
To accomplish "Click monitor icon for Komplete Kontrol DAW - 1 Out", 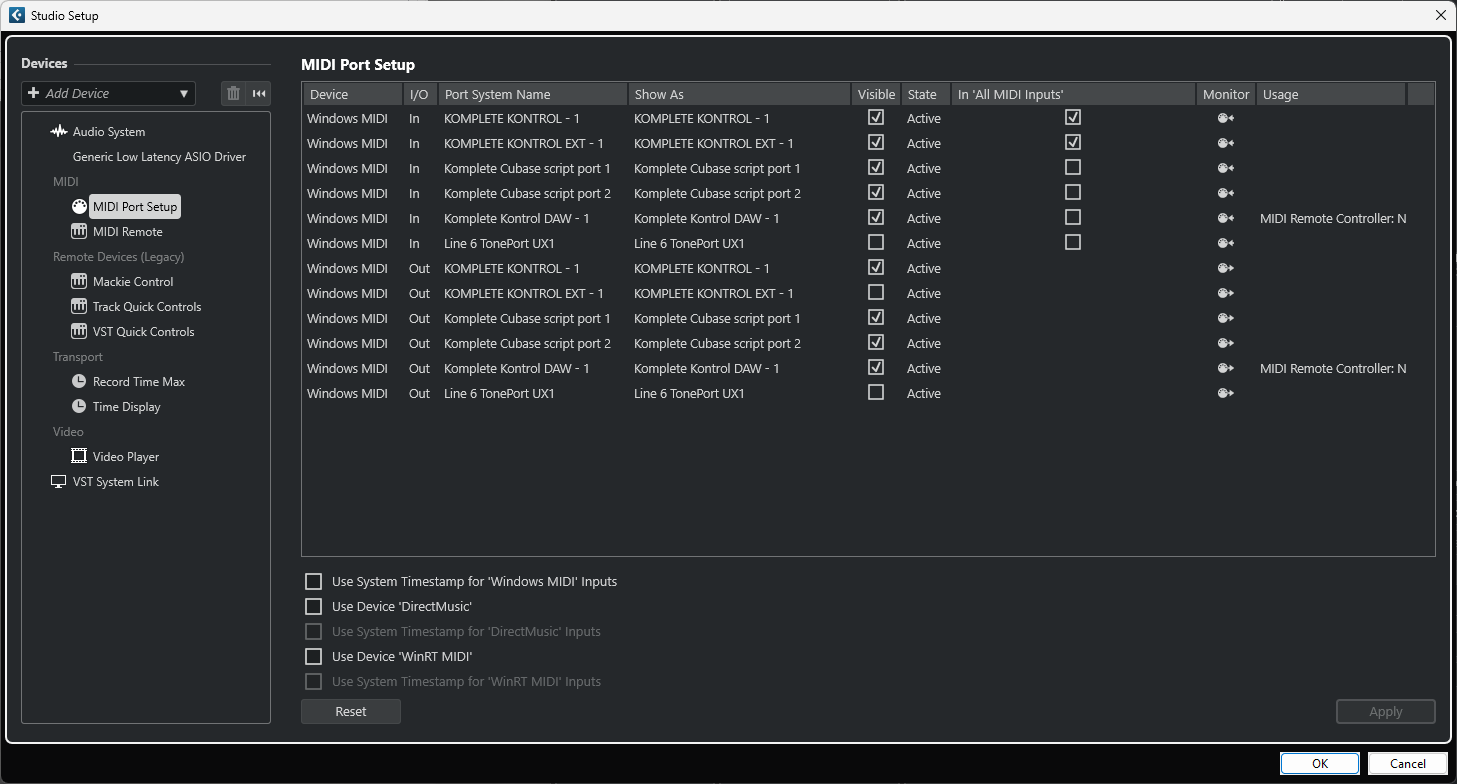I will [1225, 368].
